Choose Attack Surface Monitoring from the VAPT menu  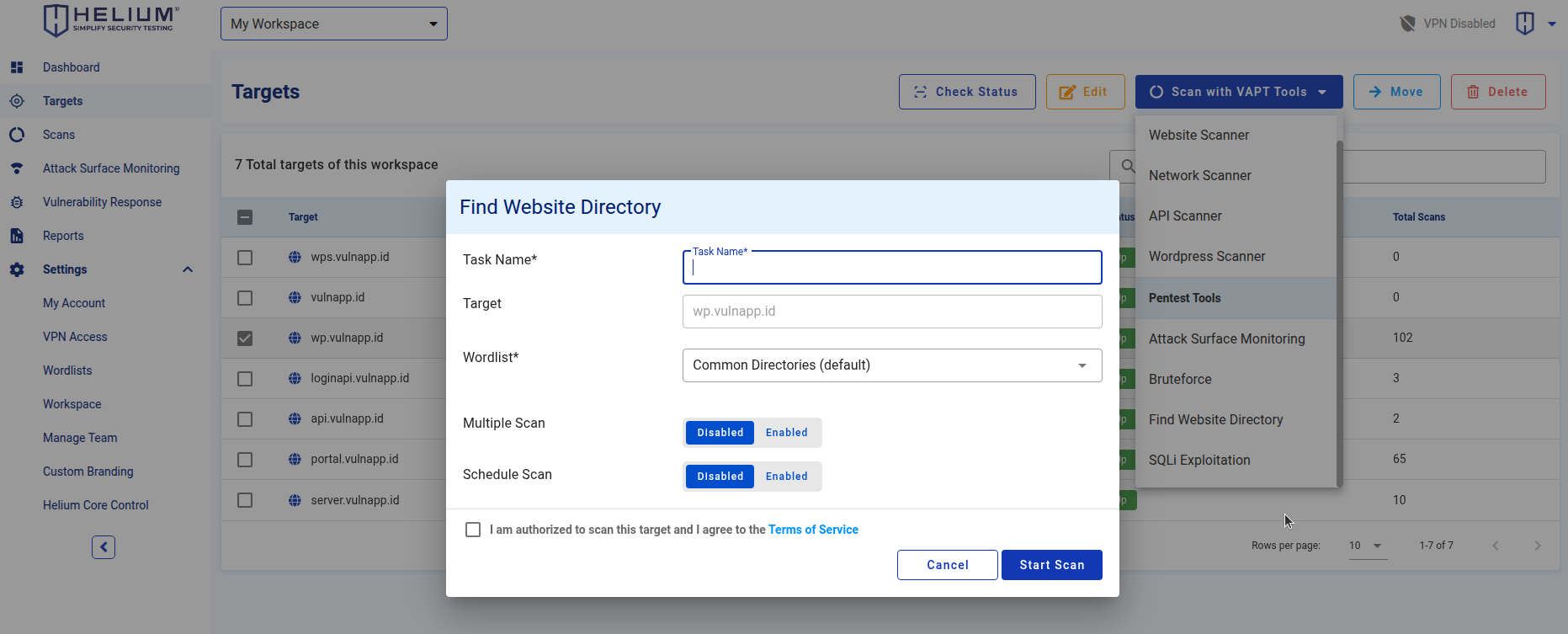pos(1236,338)
